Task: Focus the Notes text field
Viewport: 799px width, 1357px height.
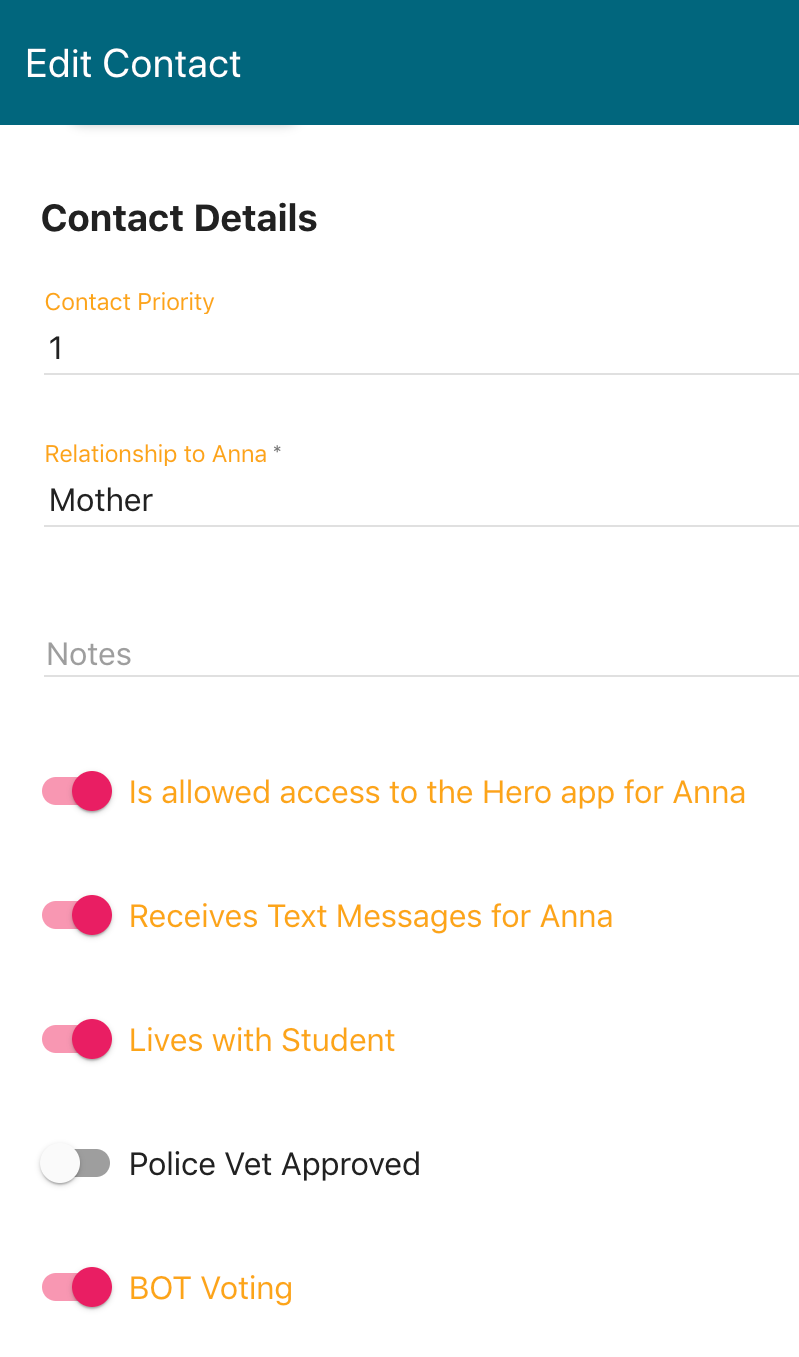Action: pos(420,654)
